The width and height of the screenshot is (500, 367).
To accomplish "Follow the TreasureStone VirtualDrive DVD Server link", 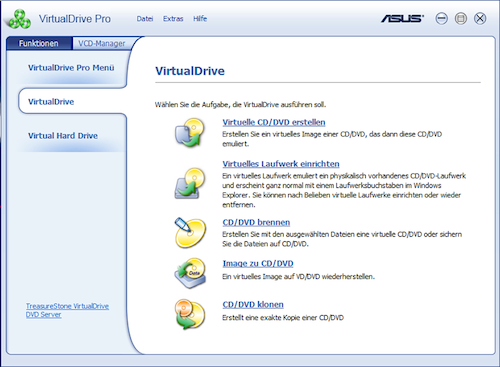I will point(67,310).
